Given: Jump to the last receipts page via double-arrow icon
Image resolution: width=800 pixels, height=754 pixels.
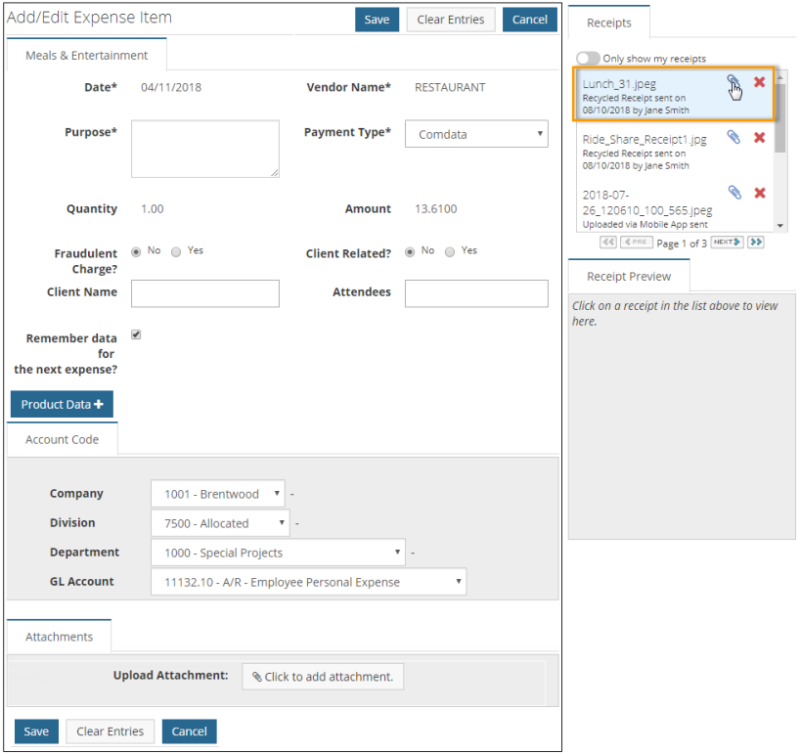Looking at the screenshot, I should pyautogui.click(x=756, y=241).
